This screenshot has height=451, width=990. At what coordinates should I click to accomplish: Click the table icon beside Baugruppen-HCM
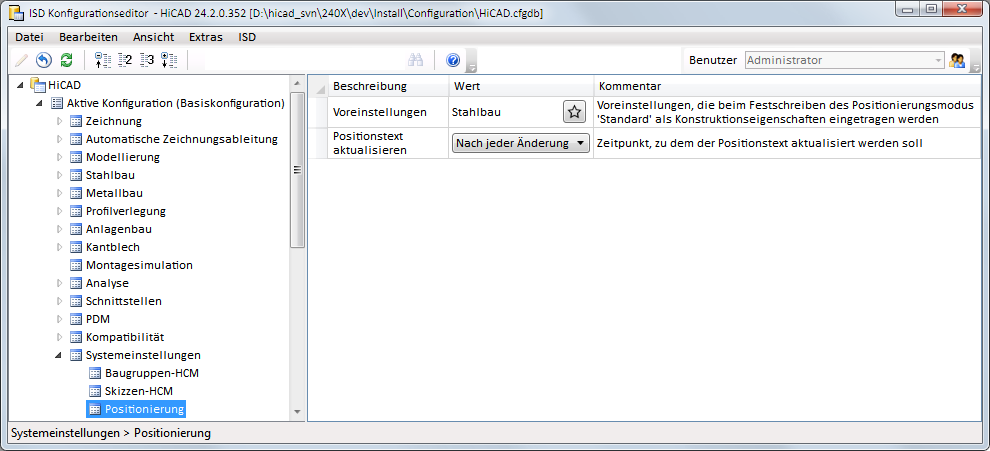coord(95,373)
